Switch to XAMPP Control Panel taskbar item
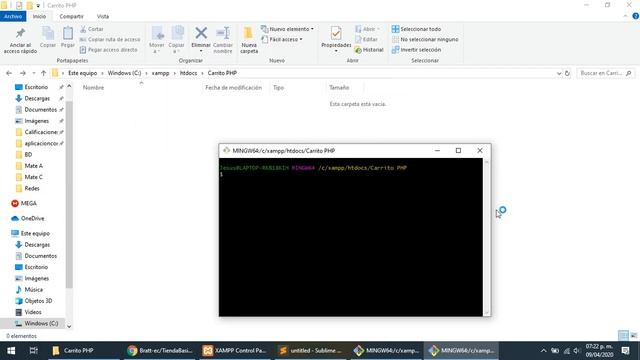640x360 pixels. [235, 351]
